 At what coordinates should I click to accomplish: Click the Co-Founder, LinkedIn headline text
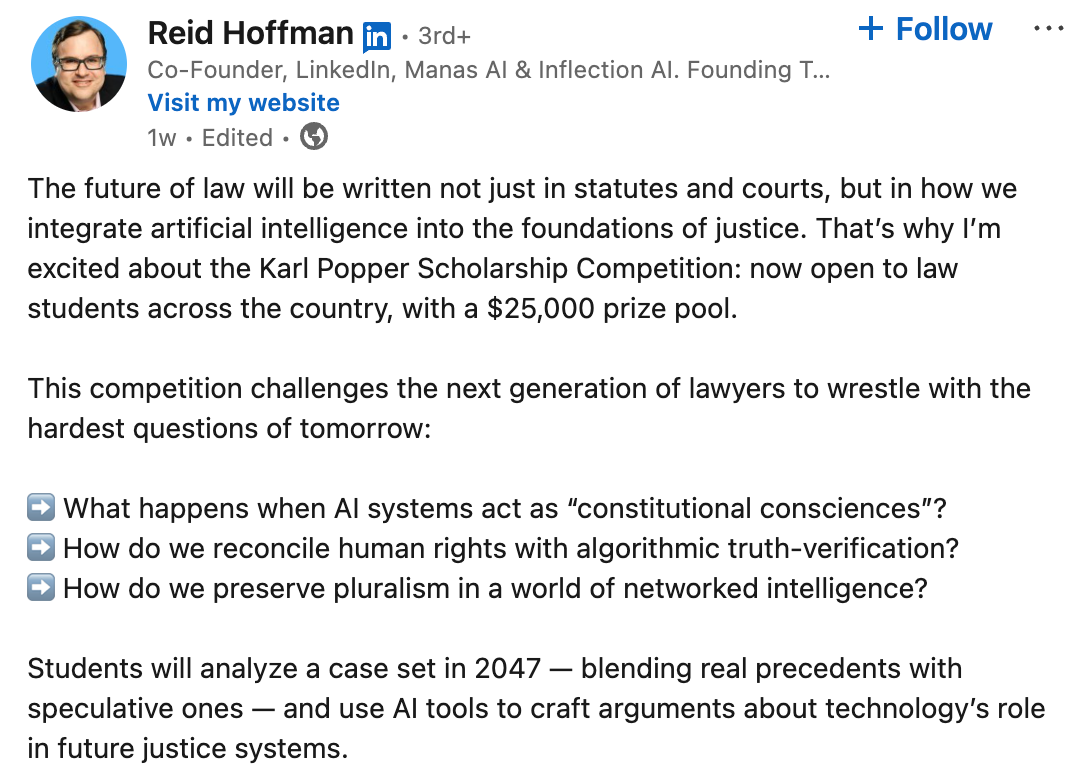[x=489, y=69]
